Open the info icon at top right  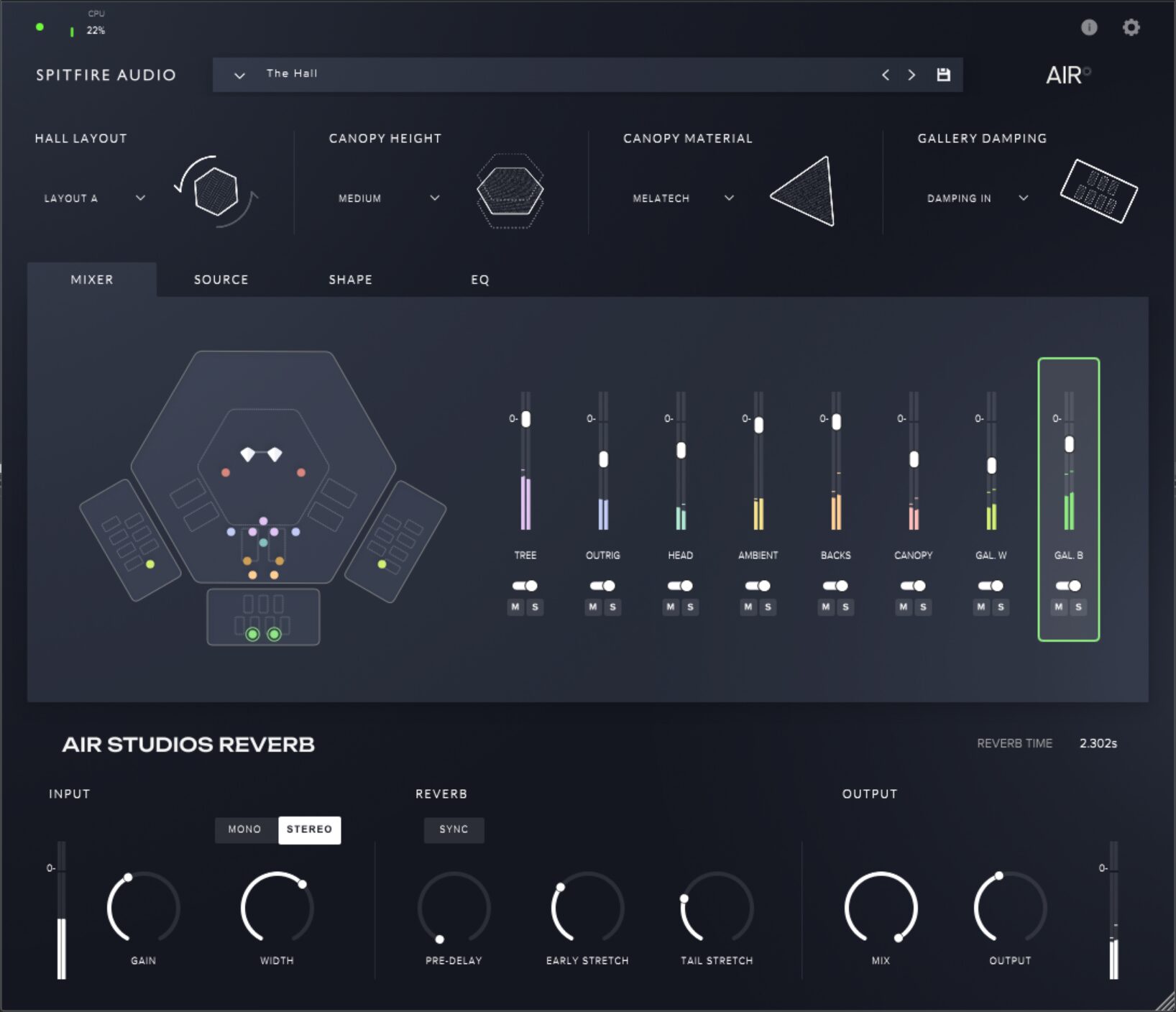click(1089, 27)
